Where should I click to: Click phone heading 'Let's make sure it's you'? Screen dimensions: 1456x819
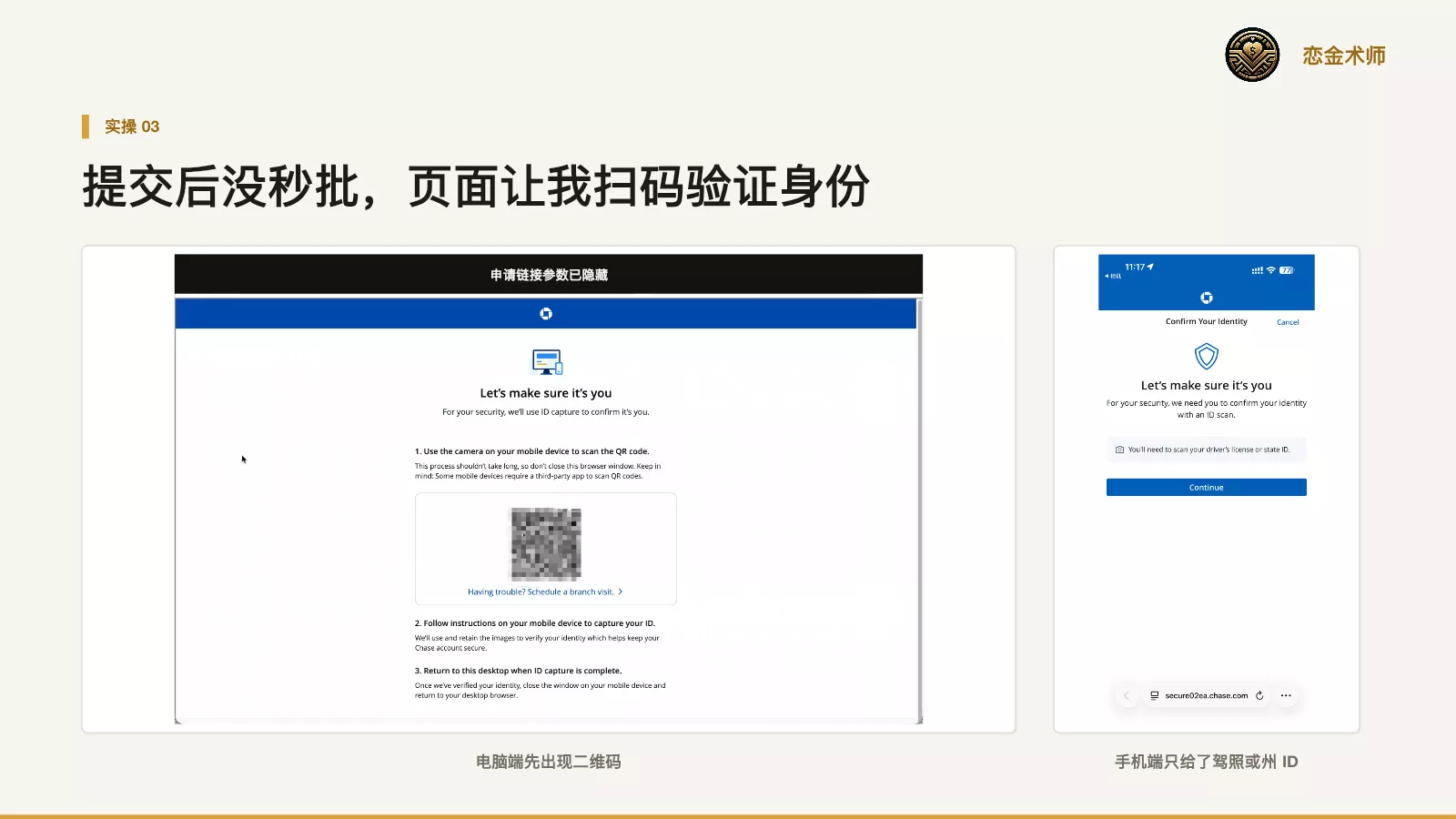coord(1207,386)
